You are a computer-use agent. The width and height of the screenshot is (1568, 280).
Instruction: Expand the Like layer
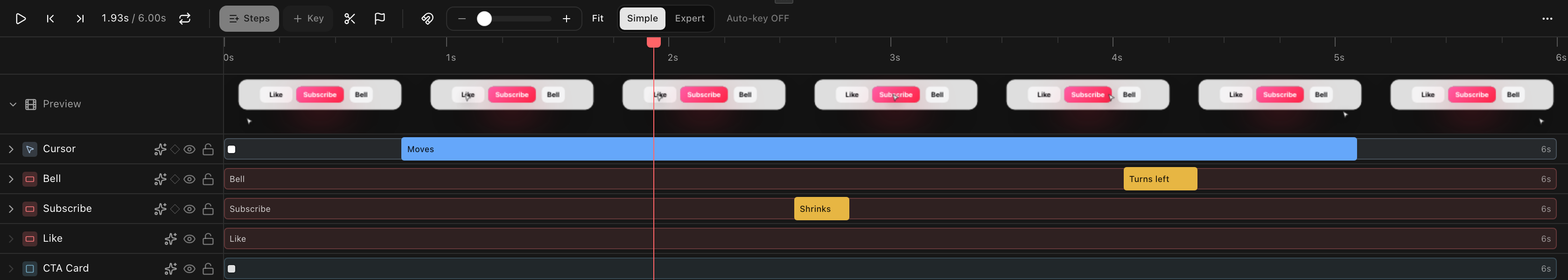tap(11, 238)
